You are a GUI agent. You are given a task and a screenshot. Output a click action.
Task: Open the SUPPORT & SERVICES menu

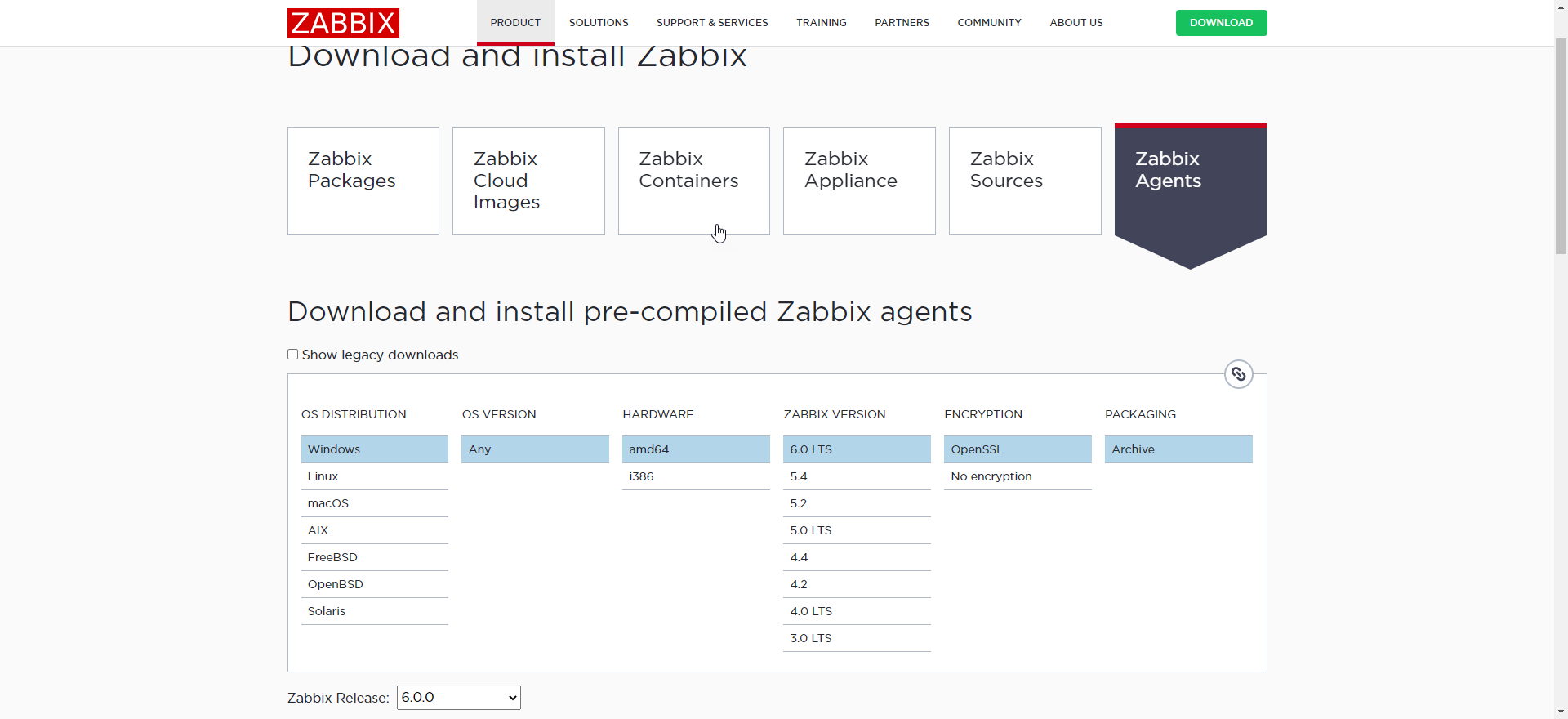712,23
